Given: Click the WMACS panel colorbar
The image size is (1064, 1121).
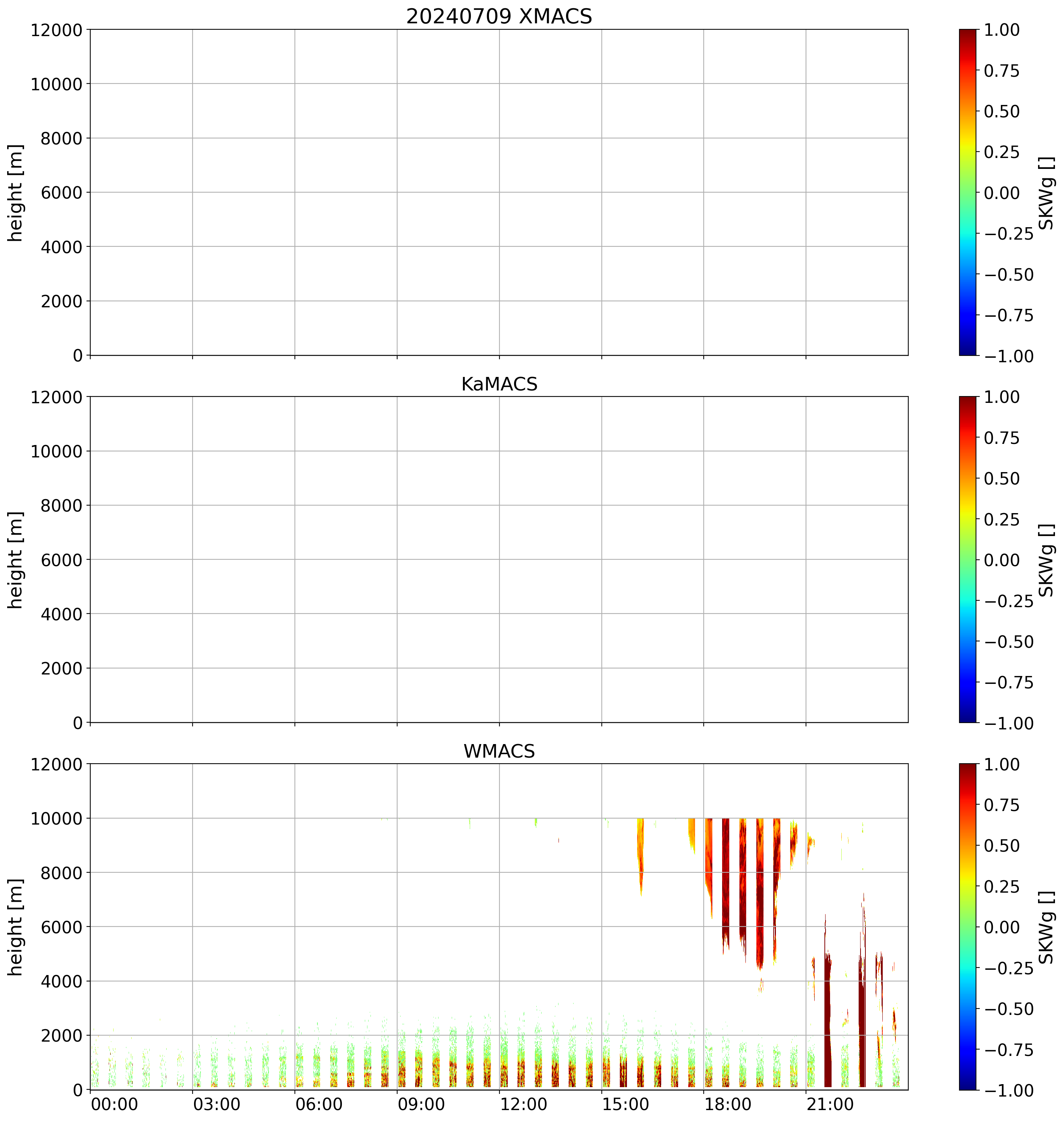Looking at the screenshot, I should point(968,927).
